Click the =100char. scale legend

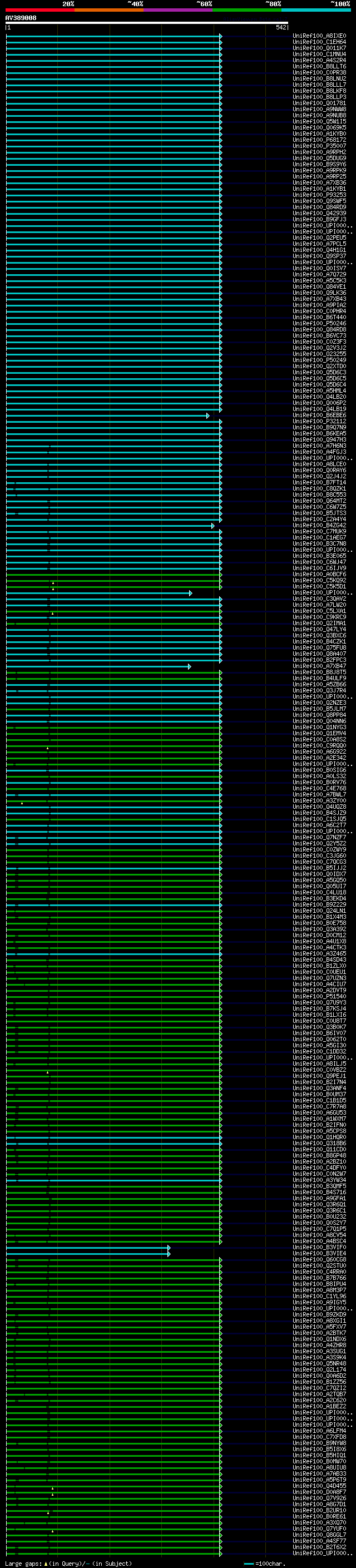point(264,1564)
